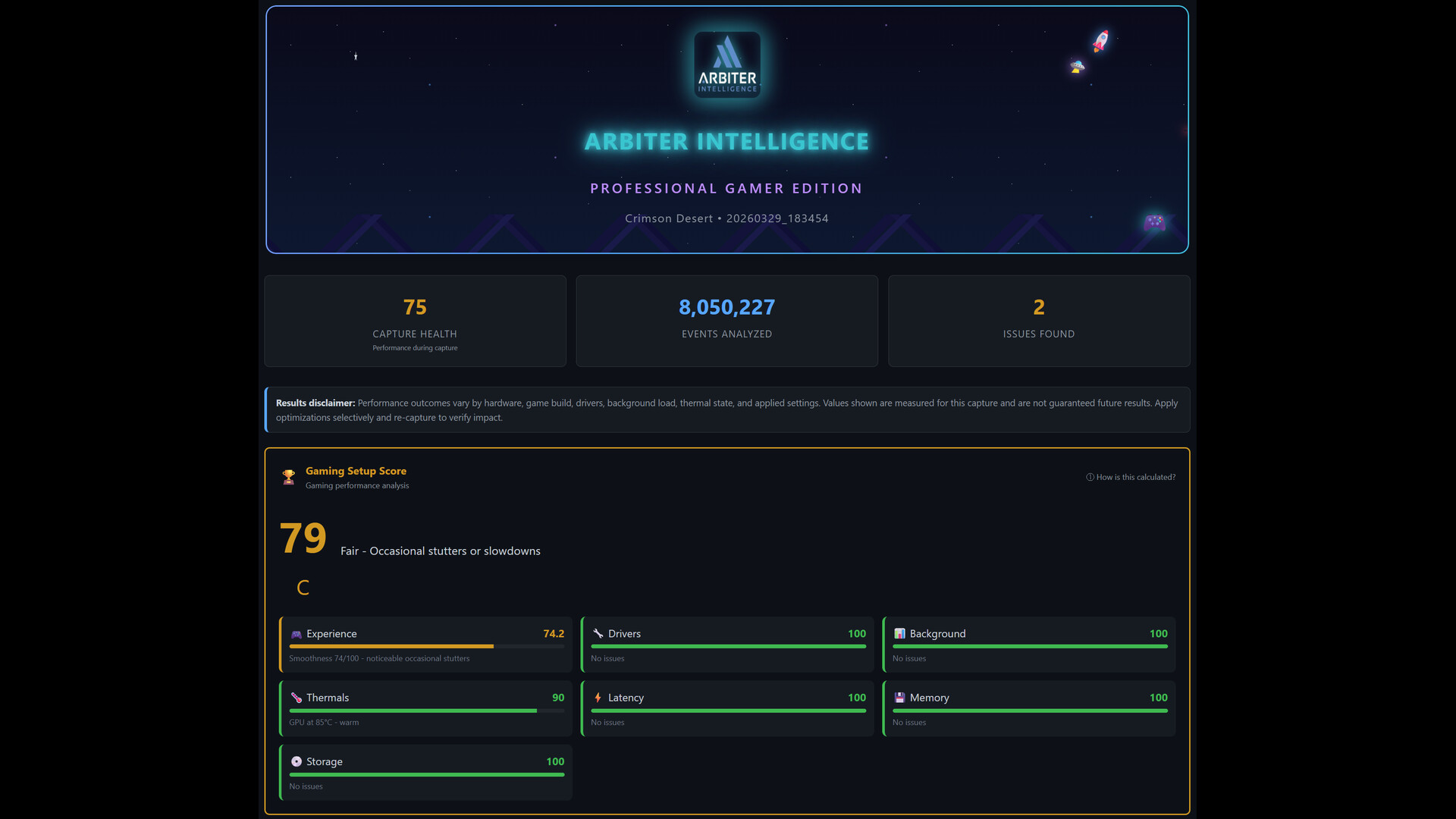The width and height of the screenshot is (1456, 819).
Task: Click the Latency score progress bar
Action: click(728, 711)
